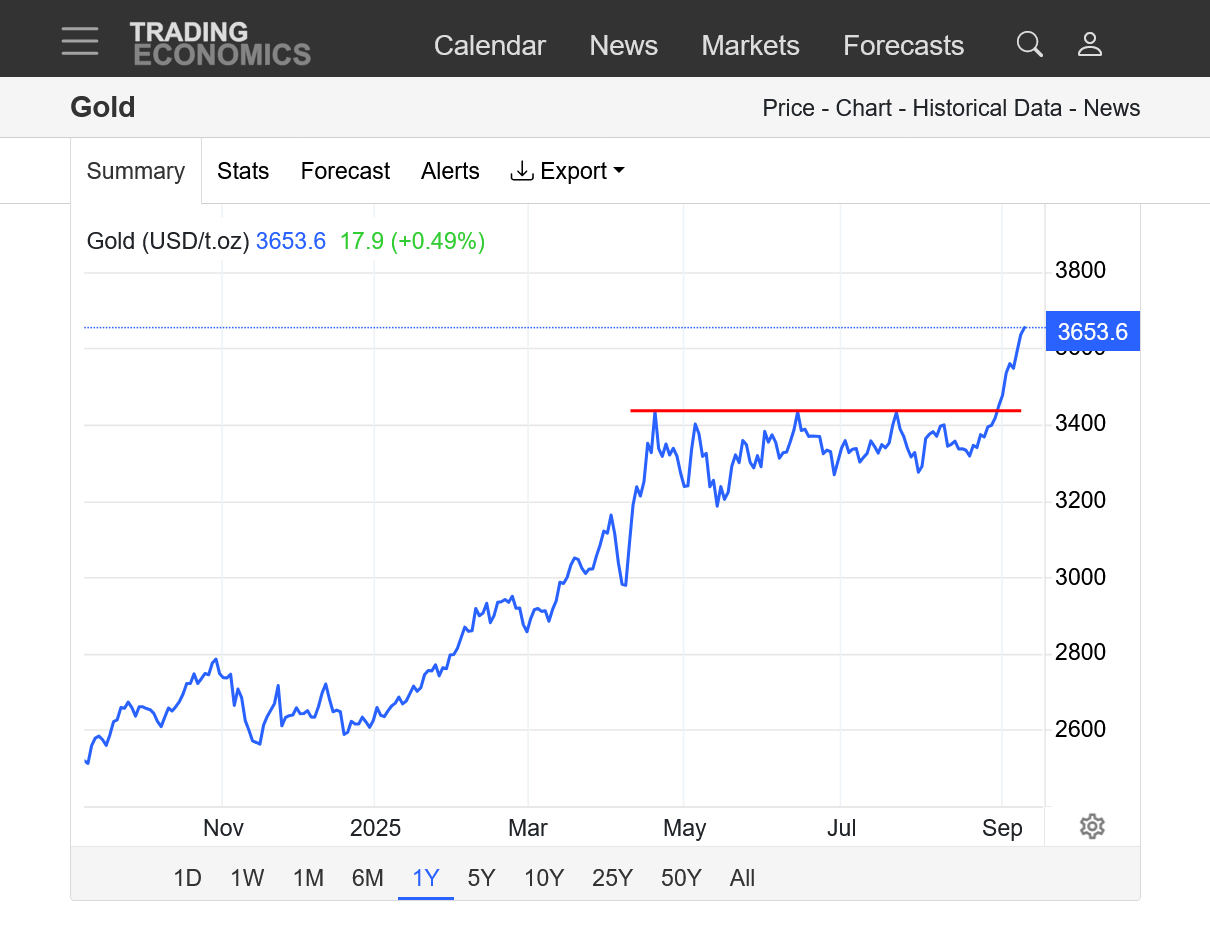Expand the Export dropdown

point(567,171)
